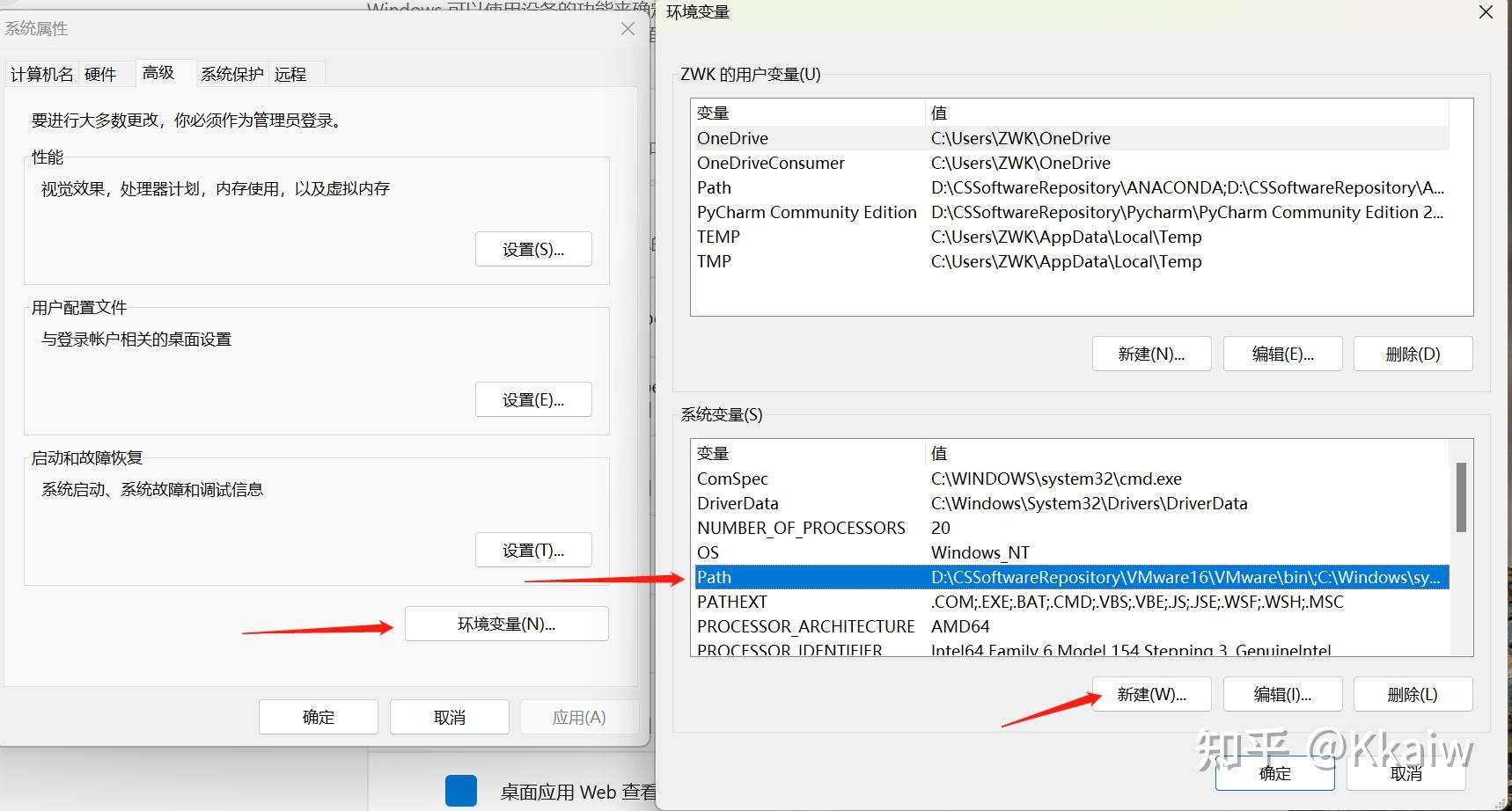Click 设置(S)... under 性能

(x=533, y=249)
